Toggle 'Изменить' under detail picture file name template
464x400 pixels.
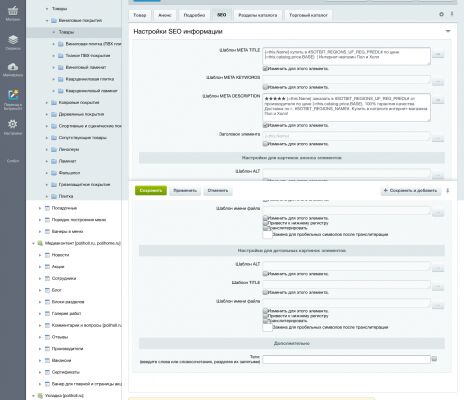coord(265,311)
